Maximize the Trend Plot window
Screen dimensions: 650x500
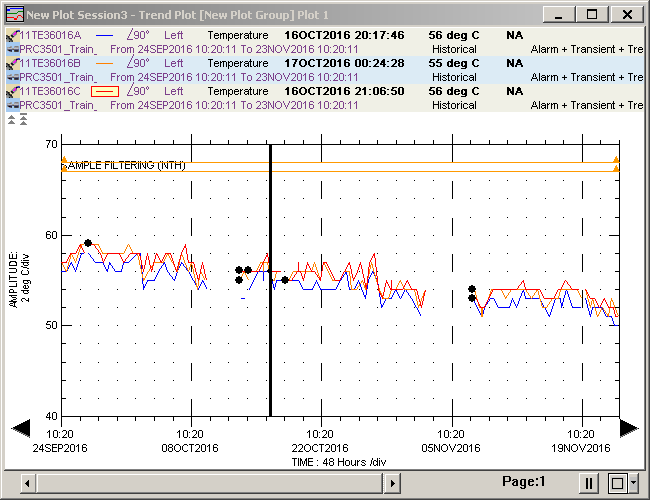(592, 14)
